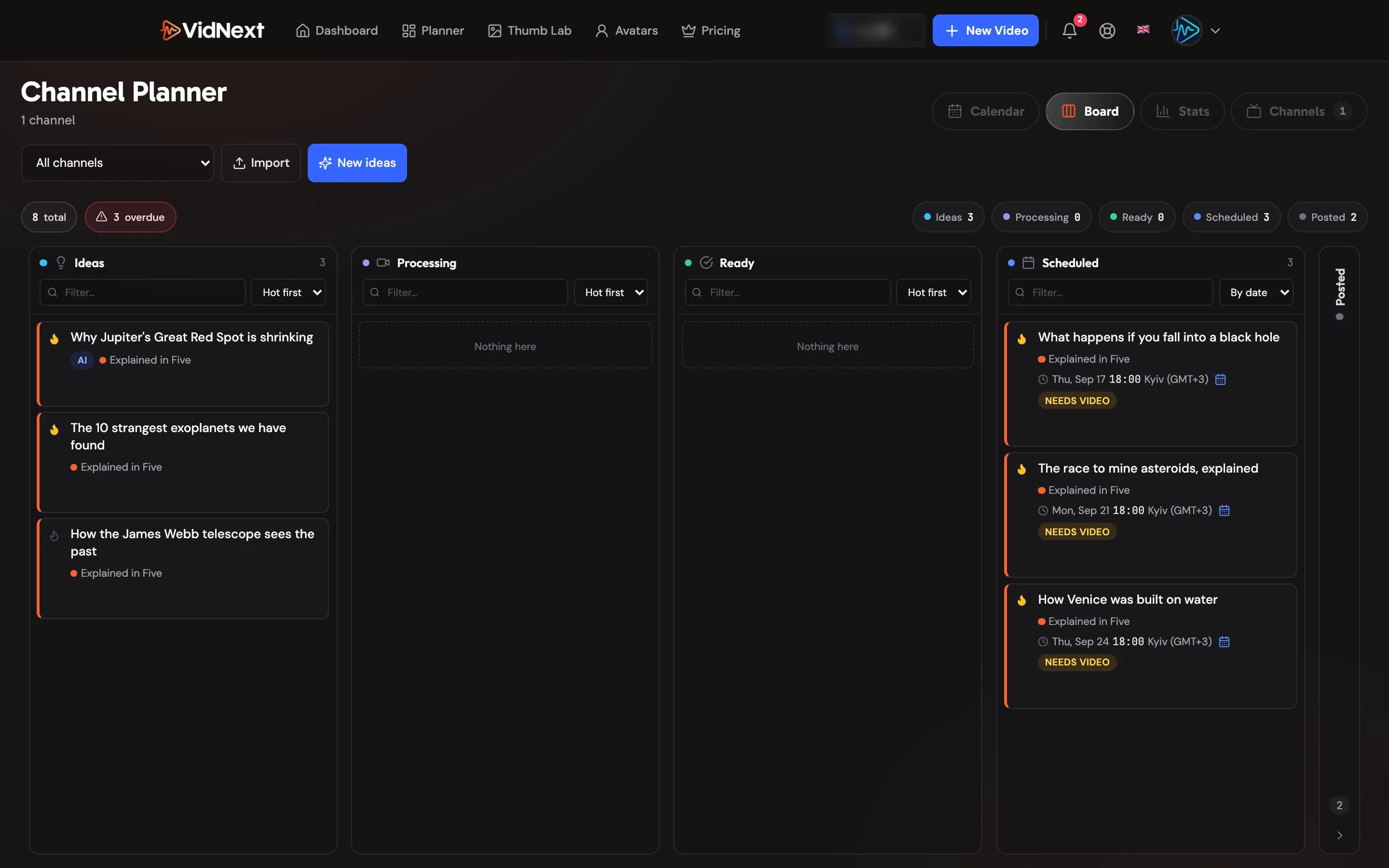This screenshot has height=868, width=1389.
Task: Change language via UK flag icon
Action: 1143,29
